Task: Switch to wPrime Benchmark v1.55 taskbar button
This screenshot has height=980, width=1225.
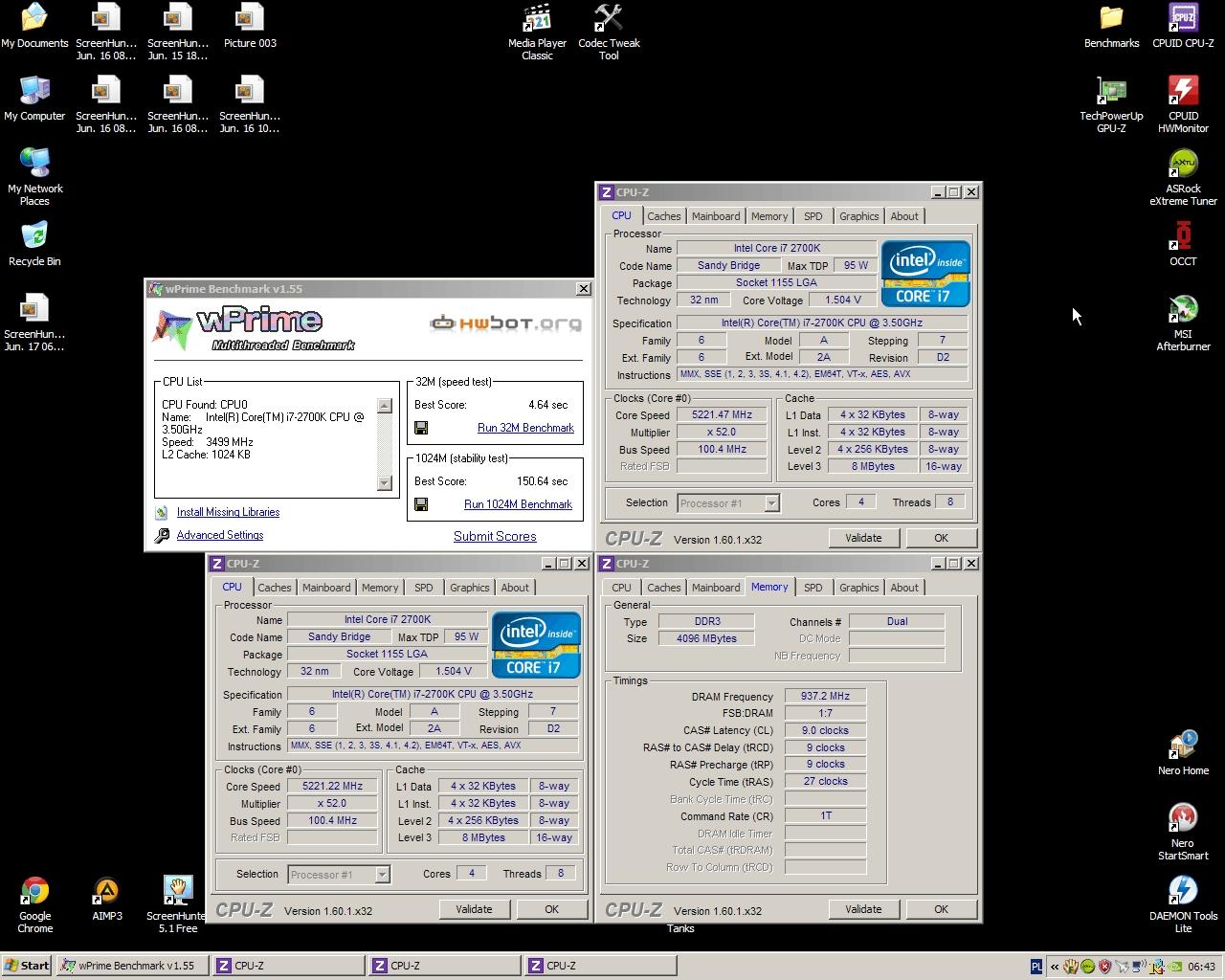Action: click(132, 966)
